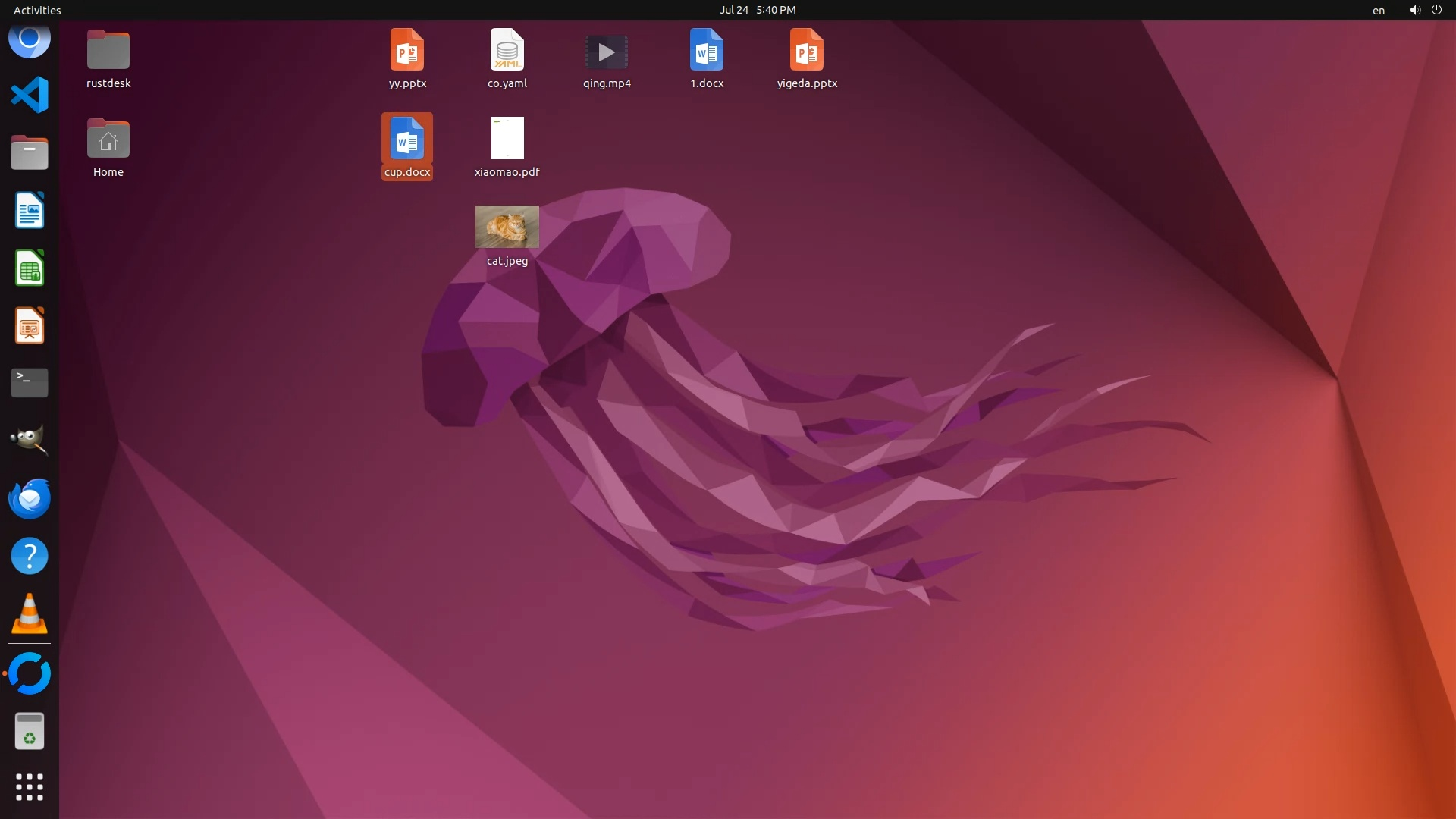Open Visual Studio Code from the dock
Screen dimensions: 1456x819
tap(30, 95)
